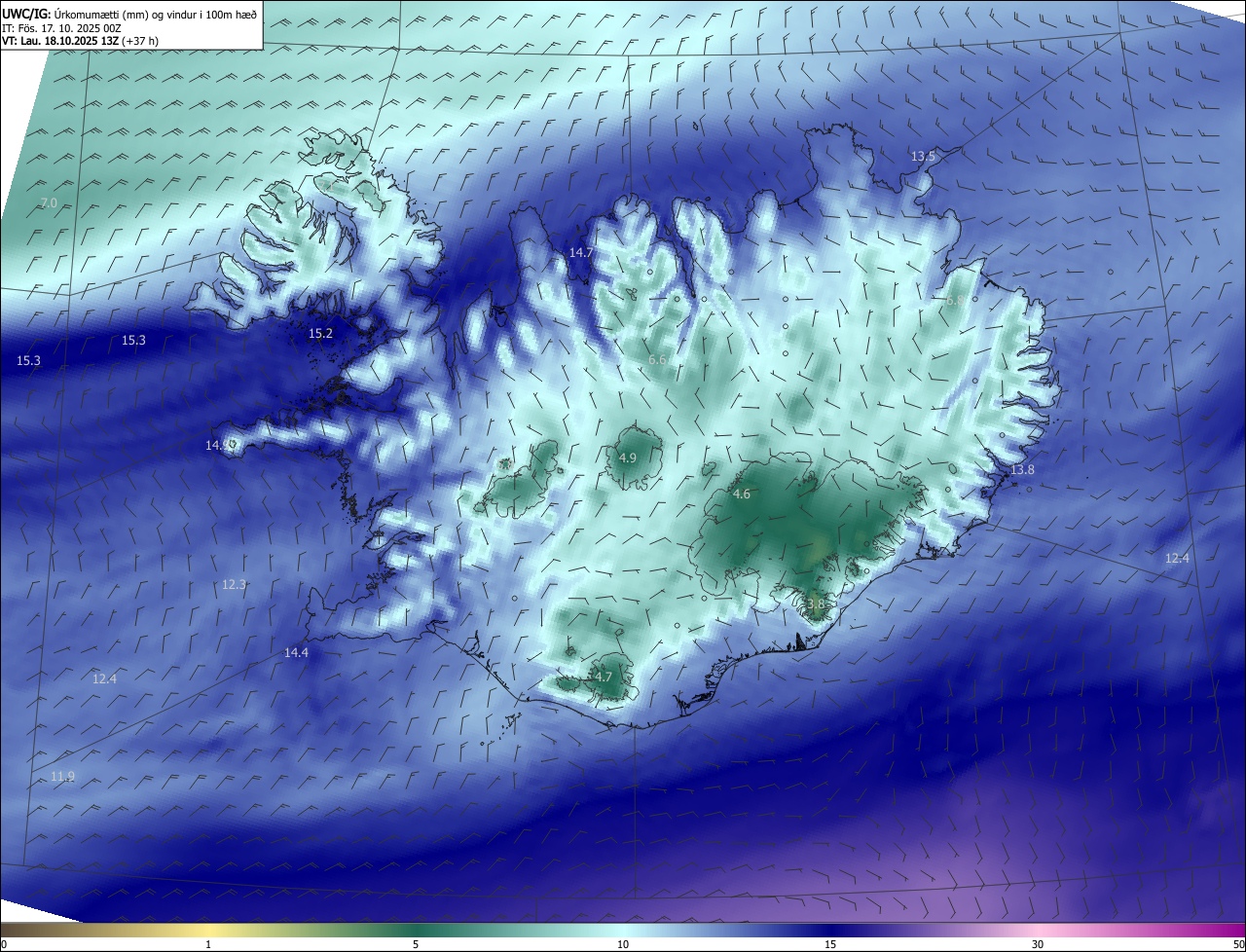Click the 1 tick on the color scale
Viewport: 1246px width, 952px height.
click(208, 944)
